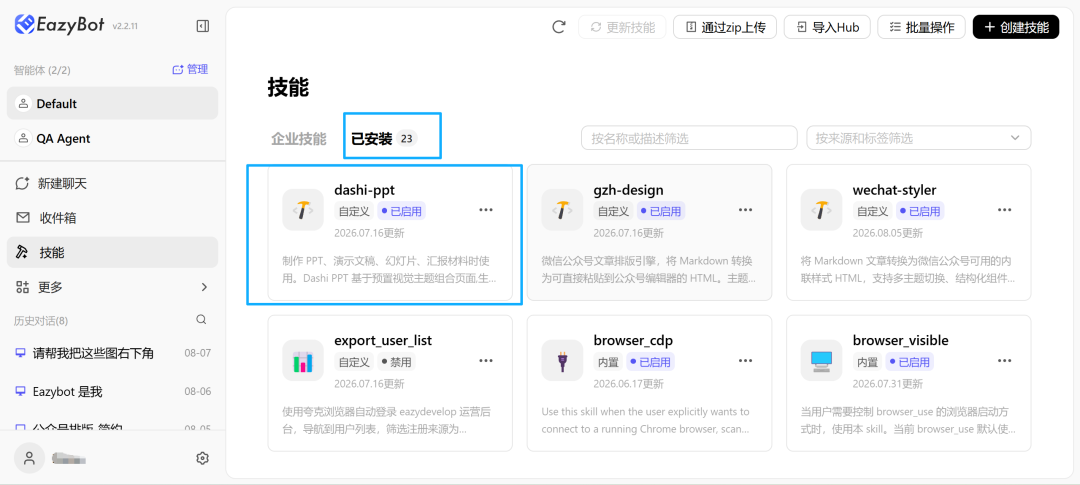This screenshot has width=1080, height=485.
Task: Click the 2026.08.05更新 date on wechat-styler
Action: click(887, 233)
